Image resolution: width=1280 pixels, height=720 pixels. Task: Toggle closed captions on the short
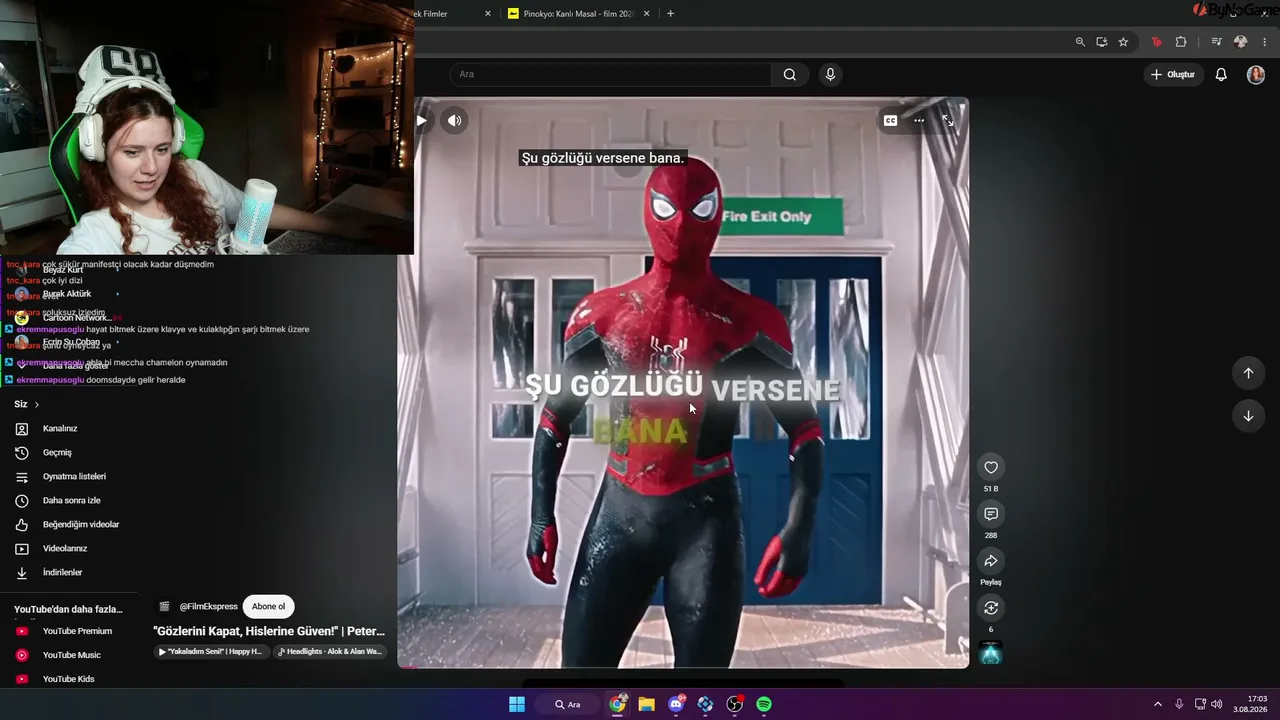tap(890, 121)
